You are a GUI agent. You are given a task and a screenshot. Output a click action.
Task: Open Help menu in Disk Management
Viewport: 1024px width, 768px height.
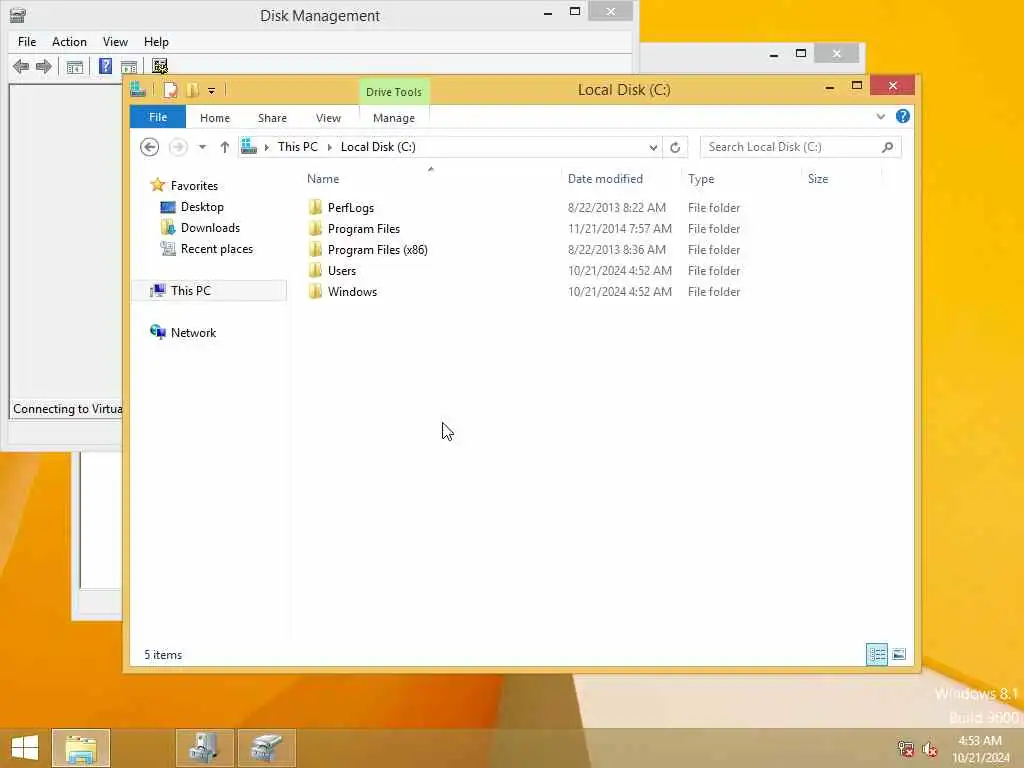pos(156,42)
